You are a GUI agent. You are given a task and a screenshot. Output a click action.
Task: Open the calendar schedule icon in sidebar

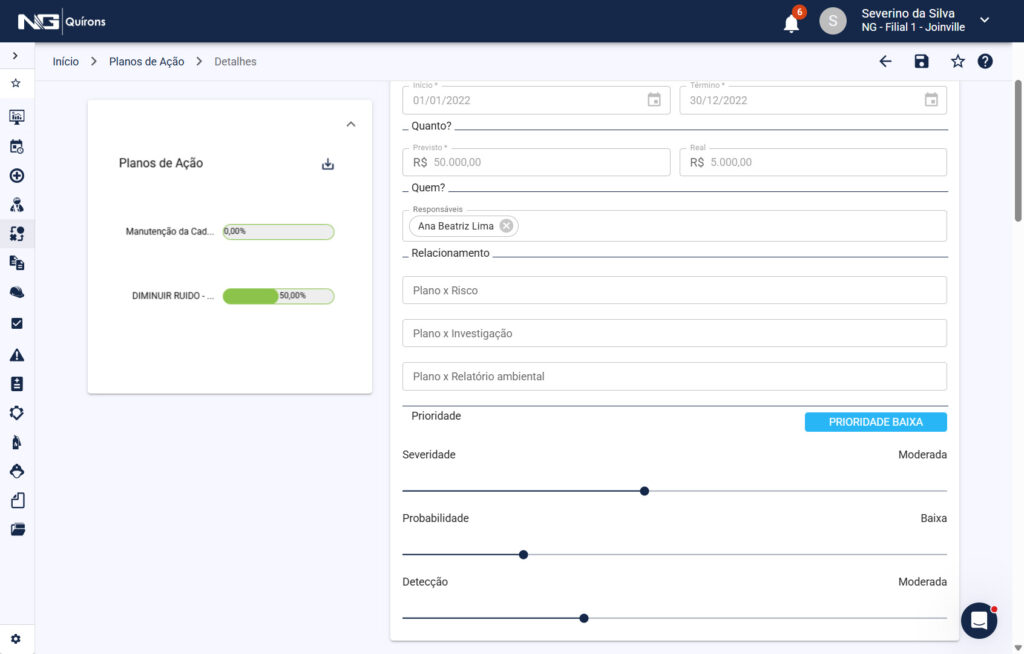click(17, 146)
